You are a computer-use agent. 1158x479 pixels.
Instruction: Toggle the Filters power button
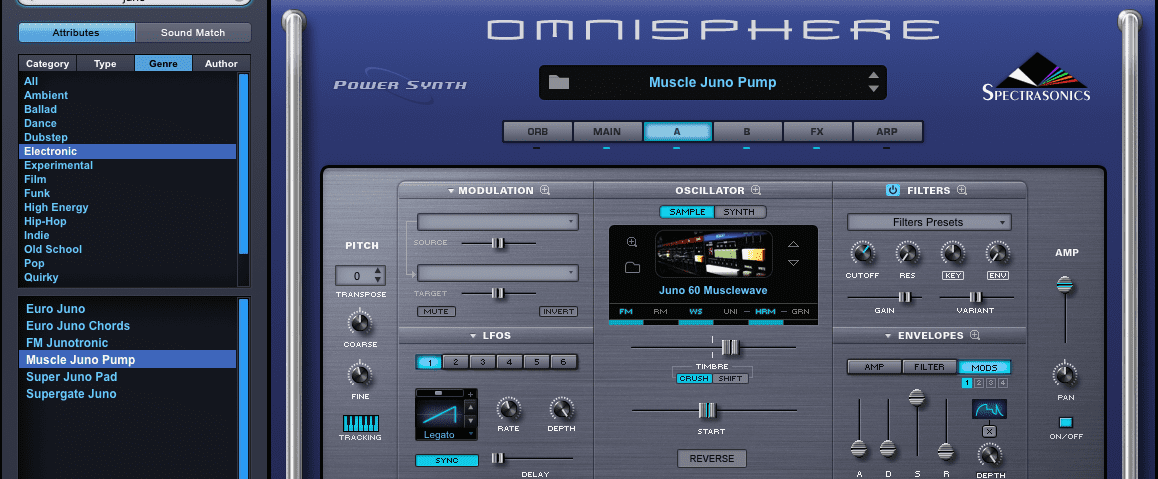point(893,190)
